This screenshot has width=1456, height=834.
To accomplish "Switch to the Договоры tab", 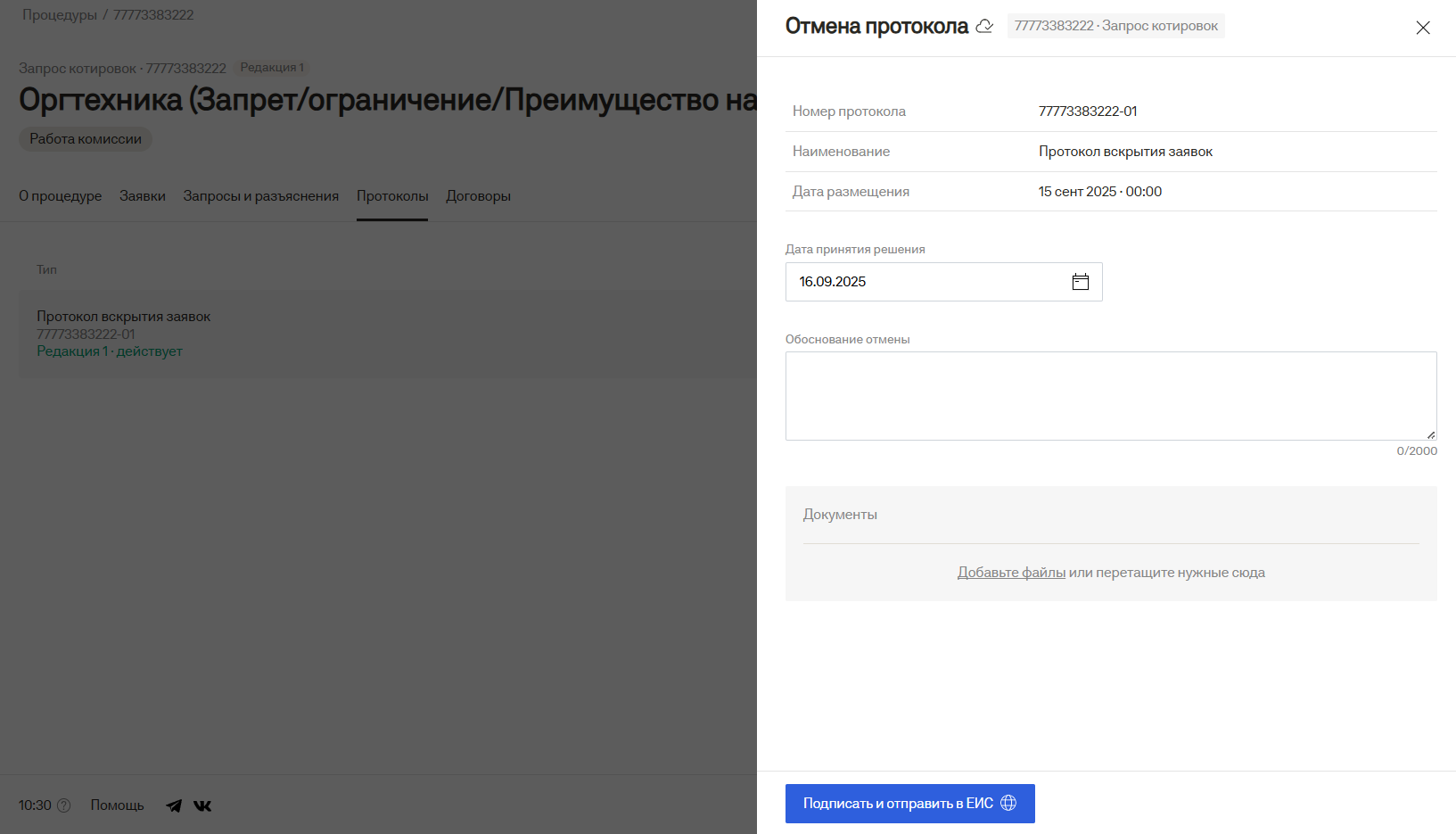I will 478,196.
